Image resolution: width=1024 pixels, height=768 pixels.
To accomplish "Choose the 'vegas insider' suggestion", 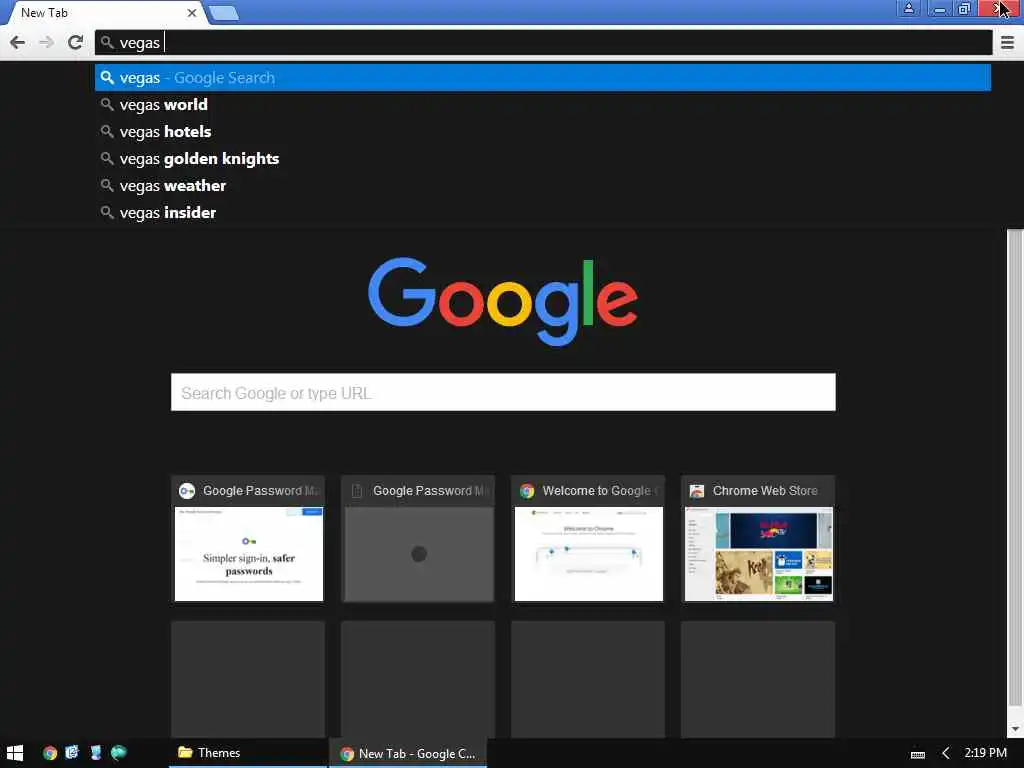I will click(x=543, y=213).
